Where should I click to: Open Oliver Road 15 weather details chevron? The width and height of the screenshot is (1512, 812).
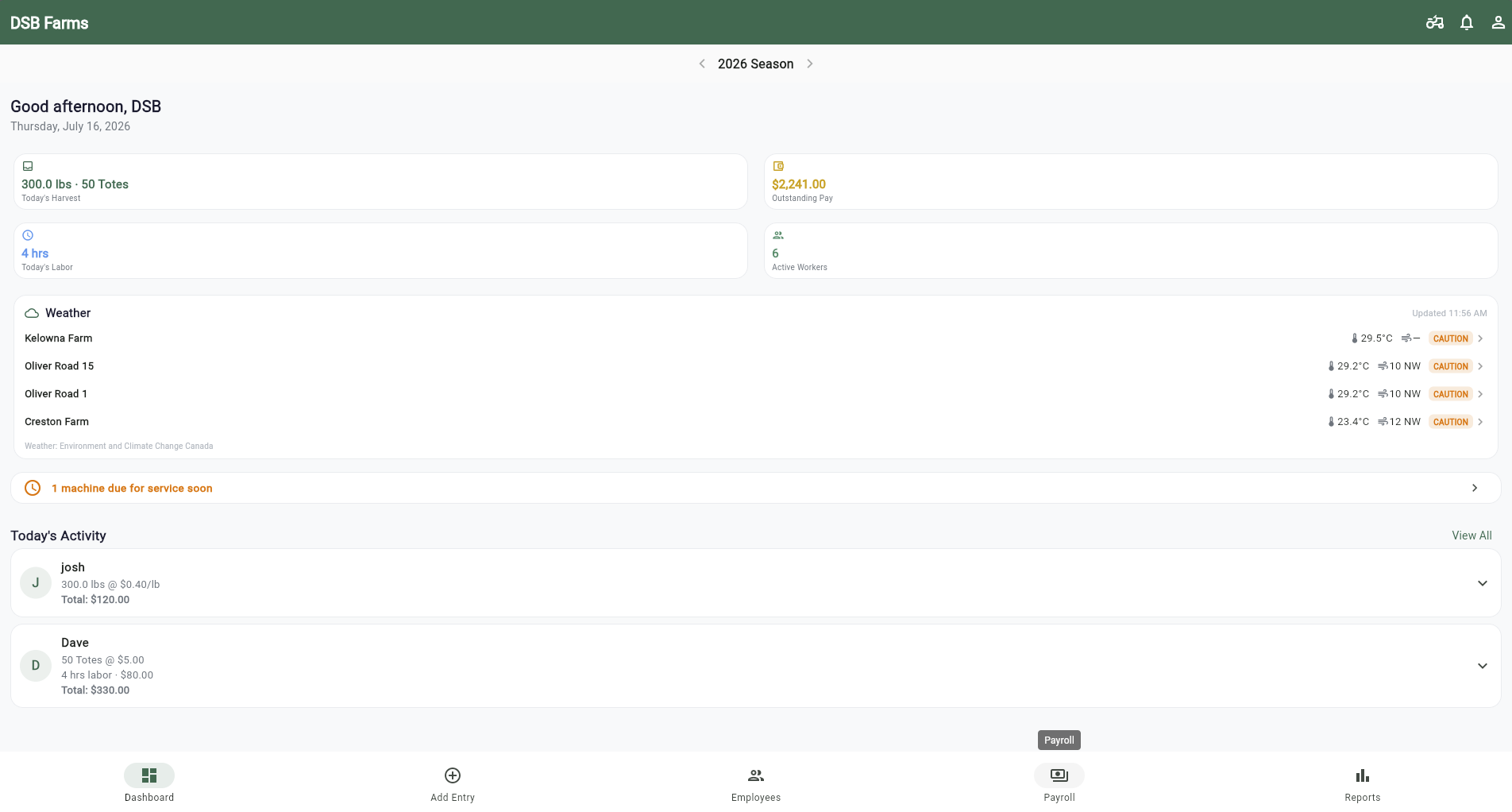pos(1480,366)
